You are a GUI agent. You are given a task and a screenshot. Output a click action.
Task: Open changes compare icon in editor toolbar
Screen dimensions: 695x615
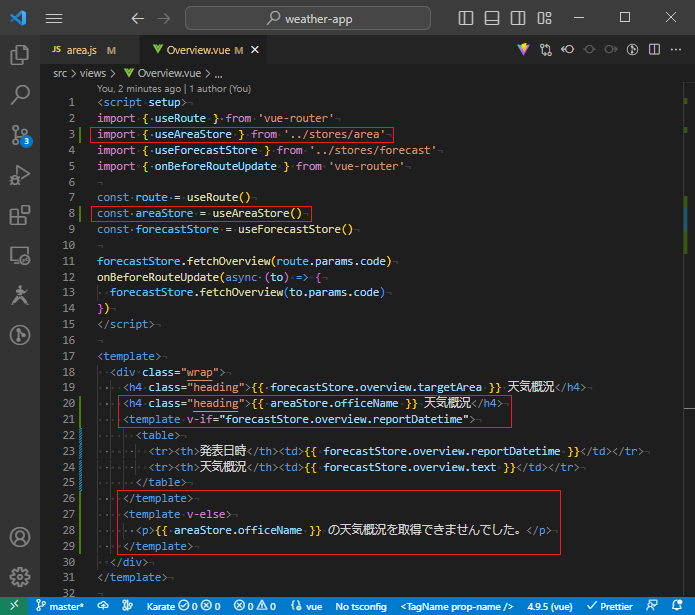(x=546, y=50)
